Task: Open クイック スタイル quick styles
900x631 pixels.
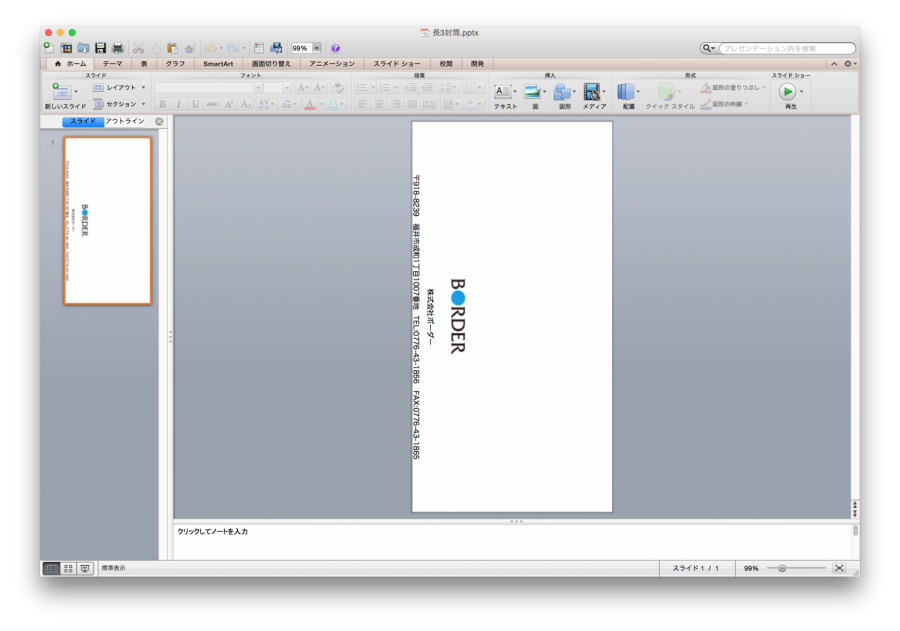Action: click(x=670, y=95)
